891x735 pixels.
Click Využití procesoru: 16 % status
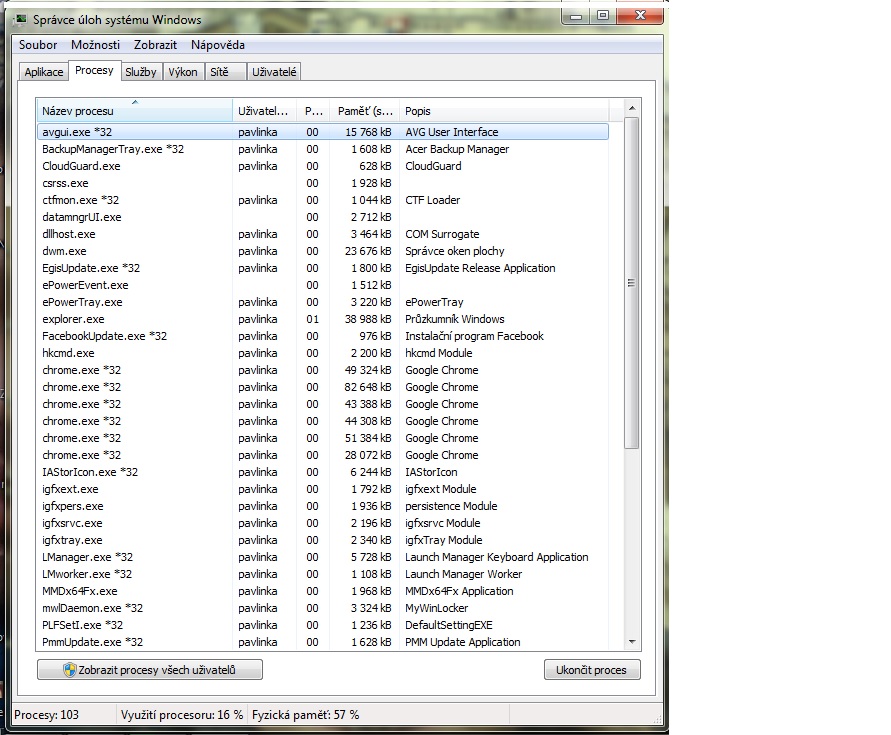click(x=182, y=715)
